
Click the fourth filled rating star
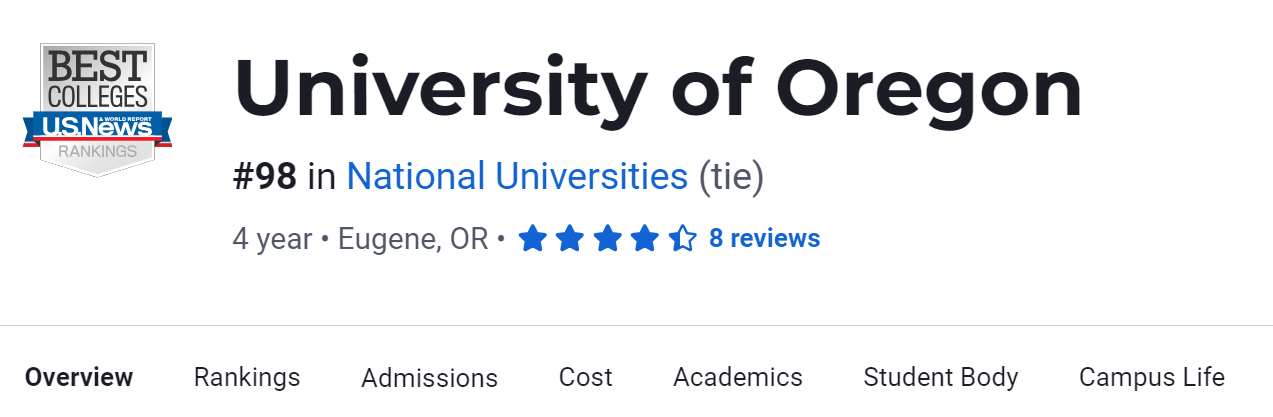click(x=645, y=239)
